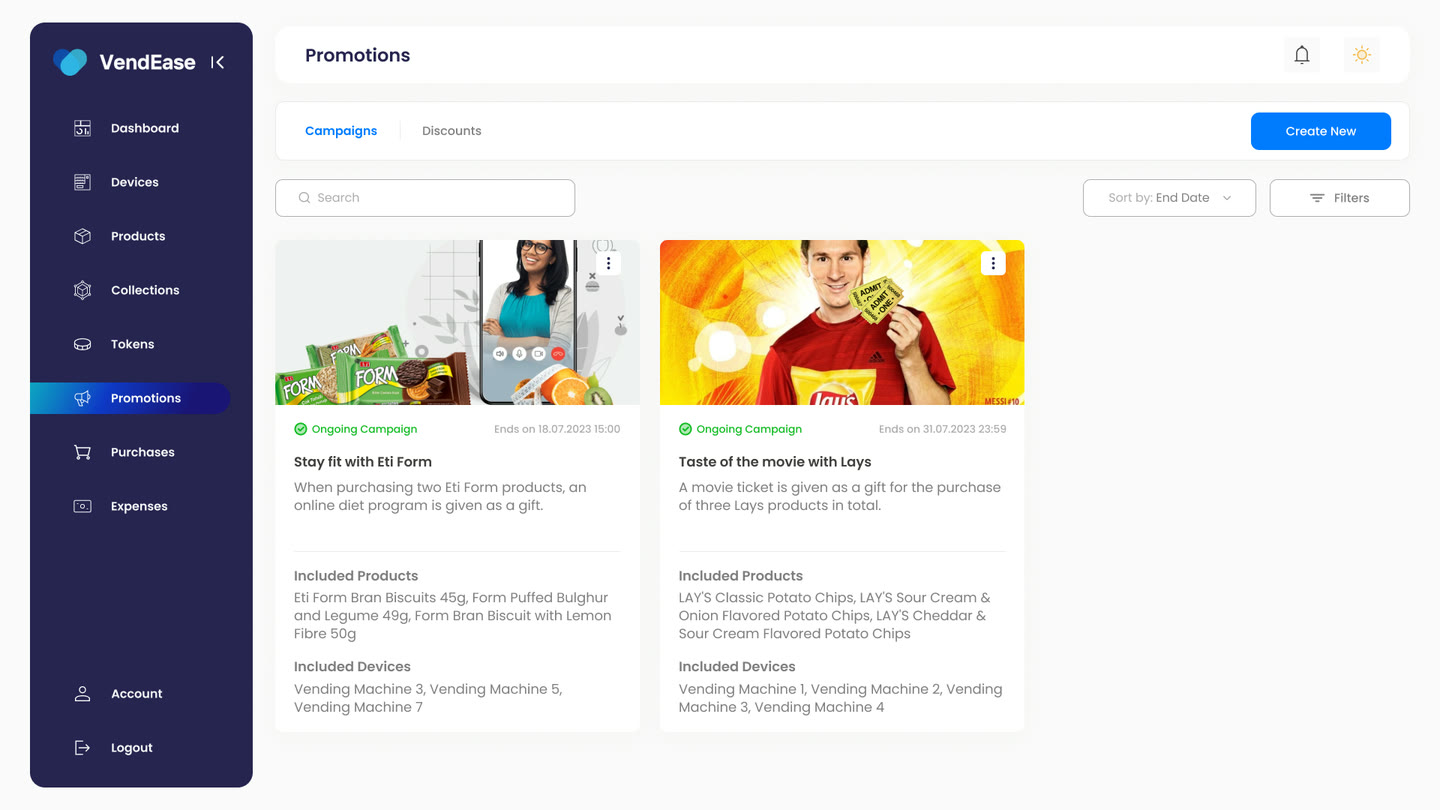Viewport: 1440px width, 810px height.
Task: Click the search magnifier icon
Action: tap(305, 198)
